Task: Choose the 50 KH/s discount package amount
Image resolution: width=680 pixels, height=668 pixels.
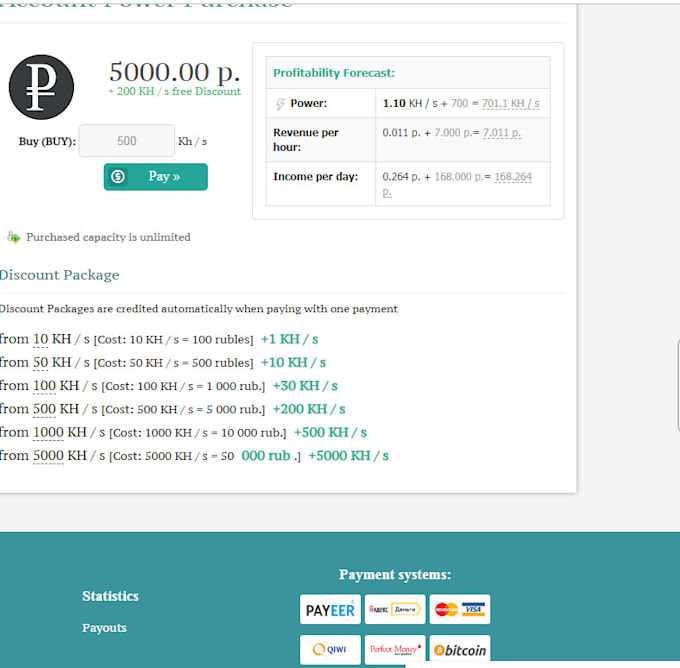Action: point(40,363)
